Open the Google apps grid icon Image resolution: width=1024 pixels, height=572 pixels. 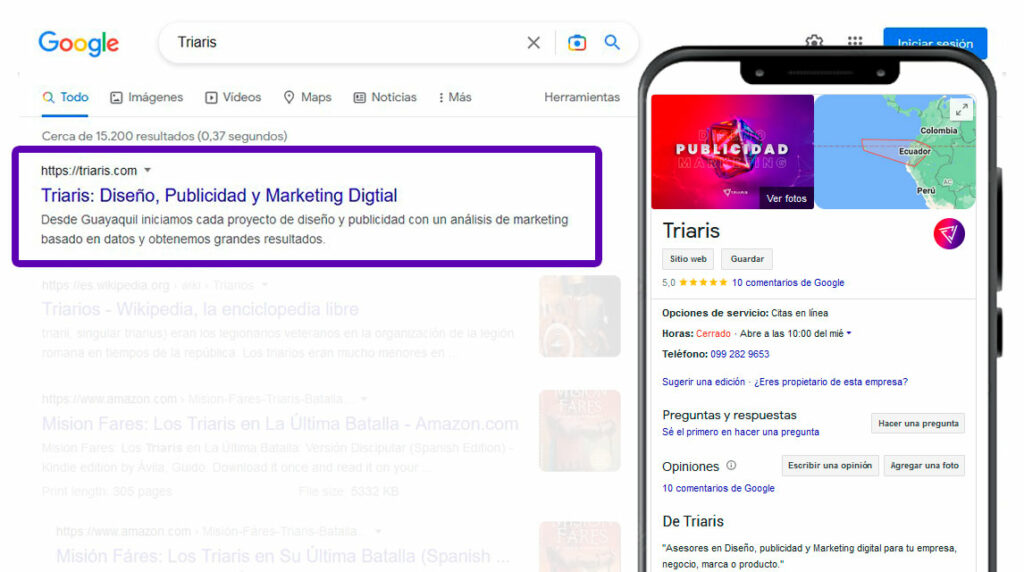pos(855,40)
